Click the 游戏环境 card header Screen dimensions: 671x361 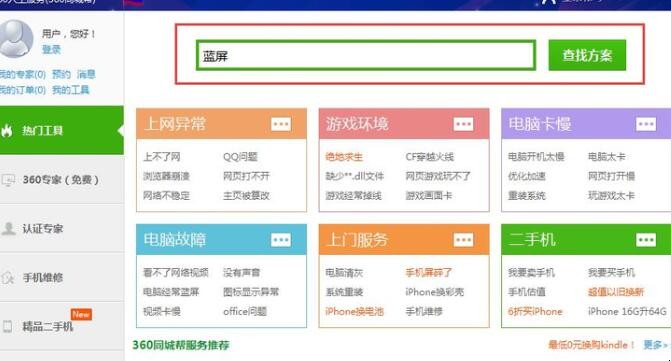404,124
